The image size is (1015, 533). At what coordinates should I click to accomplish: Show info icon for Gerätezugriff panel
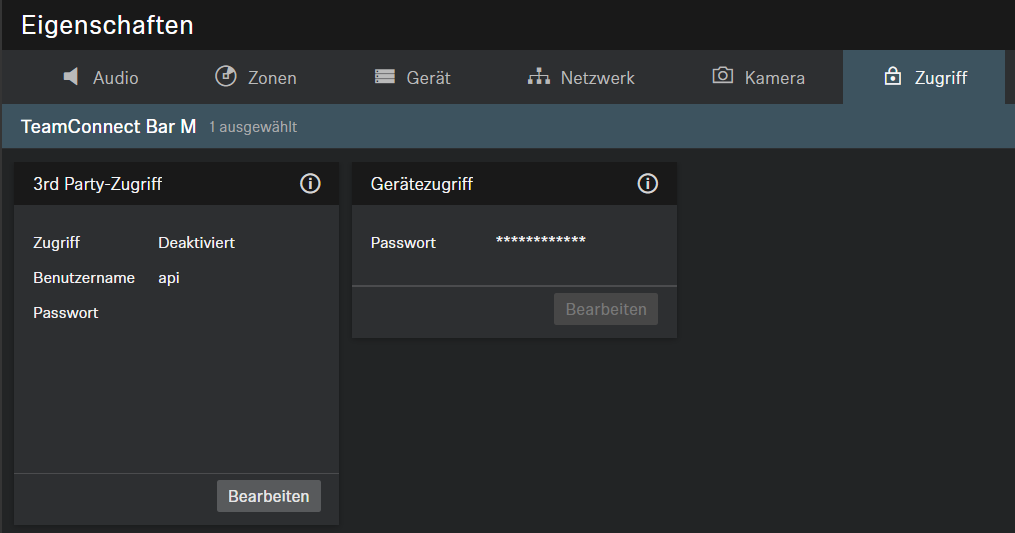648,184
